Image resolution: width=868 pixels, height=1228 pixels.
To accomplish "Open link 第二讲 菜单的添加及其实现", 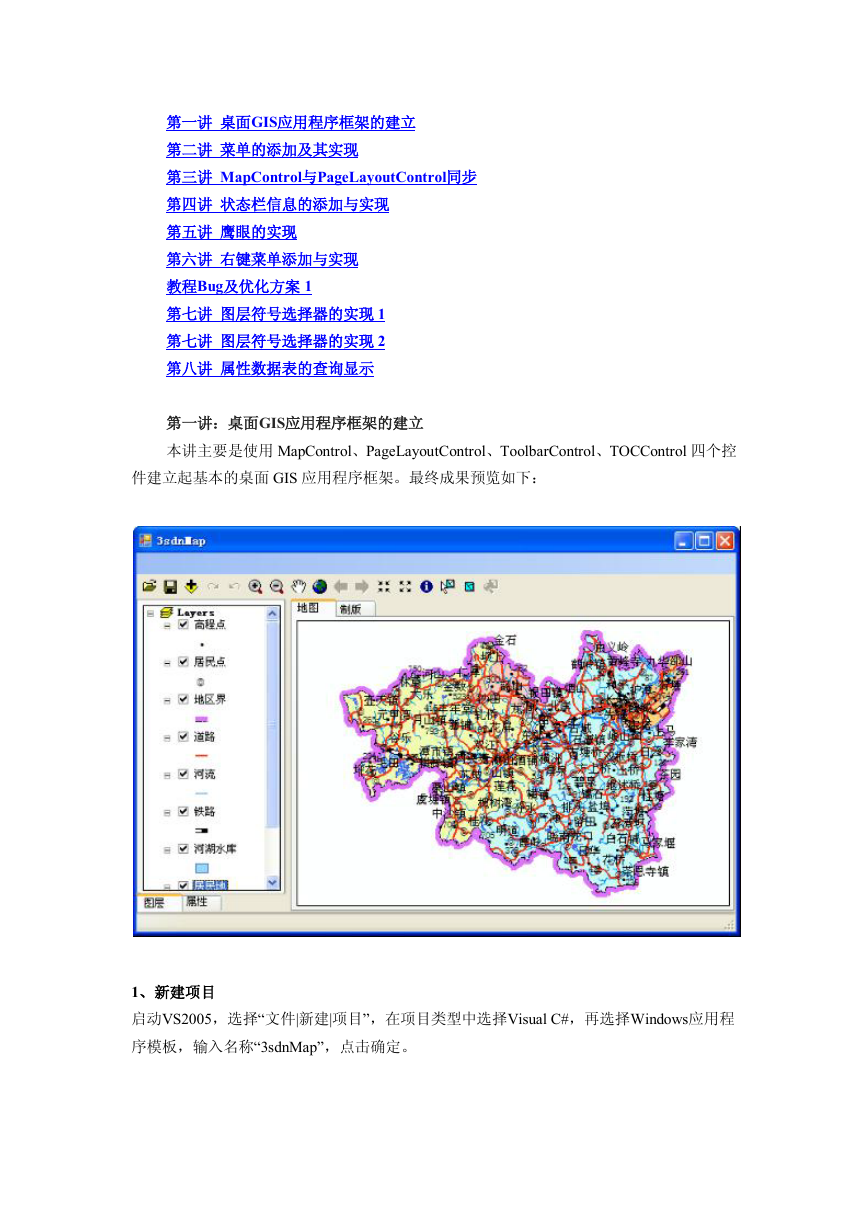I will tap(262, 150).
